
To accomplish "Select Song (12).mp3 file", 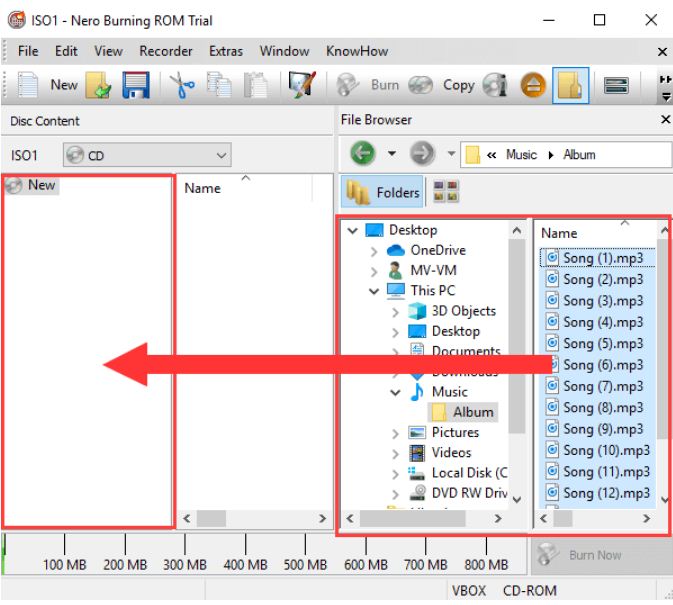I will click(598, 493).
